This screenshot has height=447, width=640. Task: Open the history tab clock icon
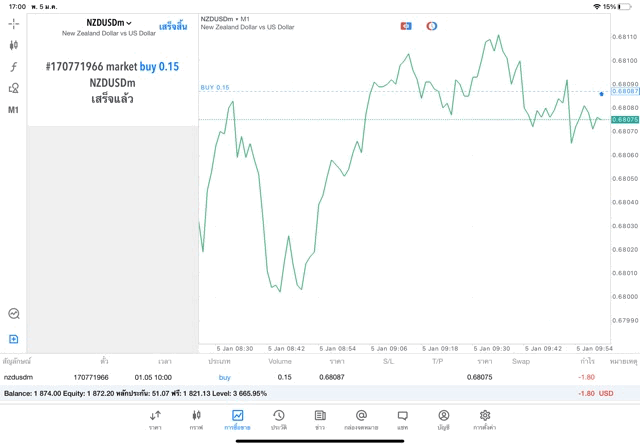pos(279,420)
